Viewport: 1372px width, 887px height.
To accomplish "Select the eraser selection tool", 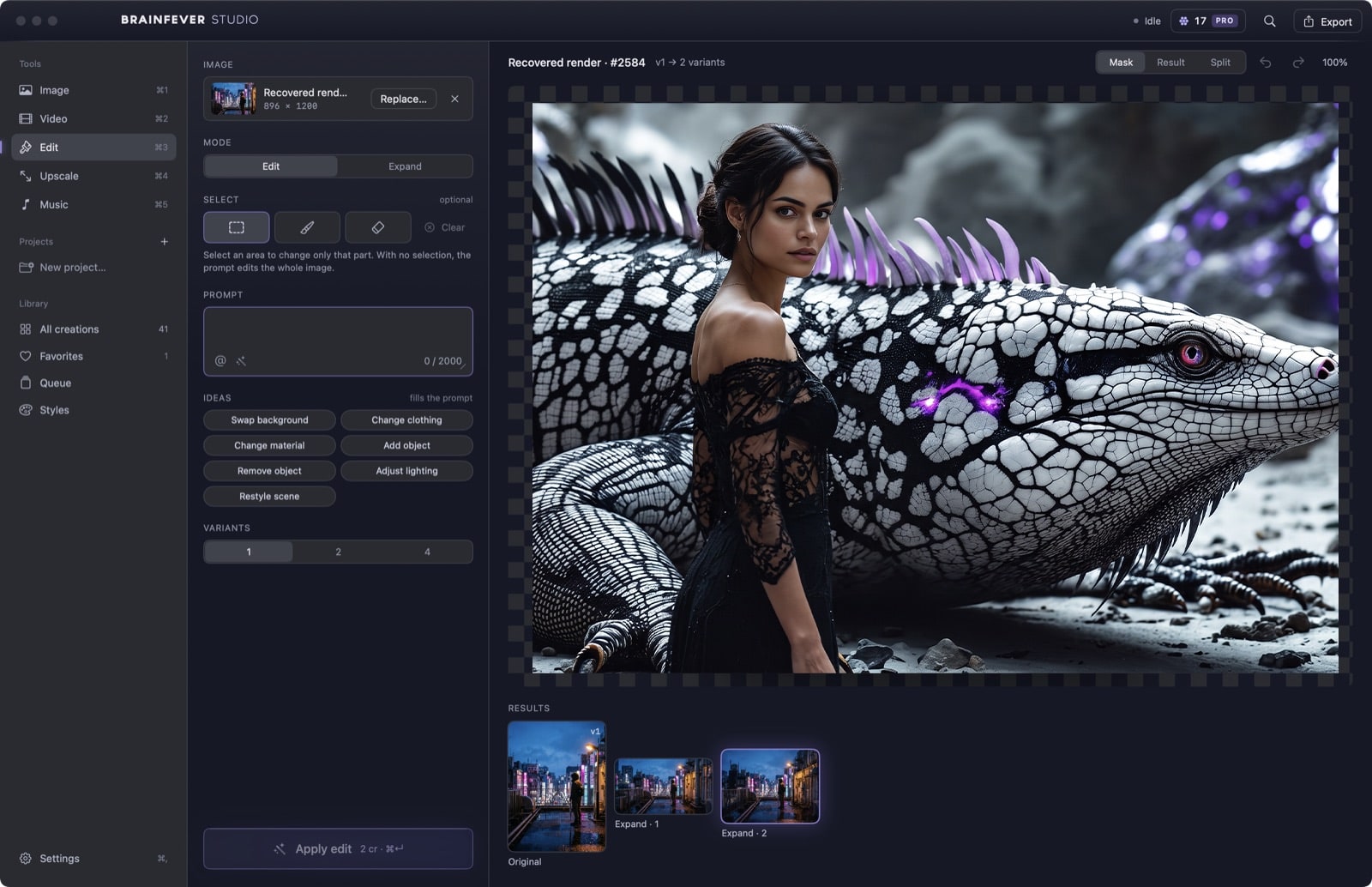I will [x=377, y=227].
